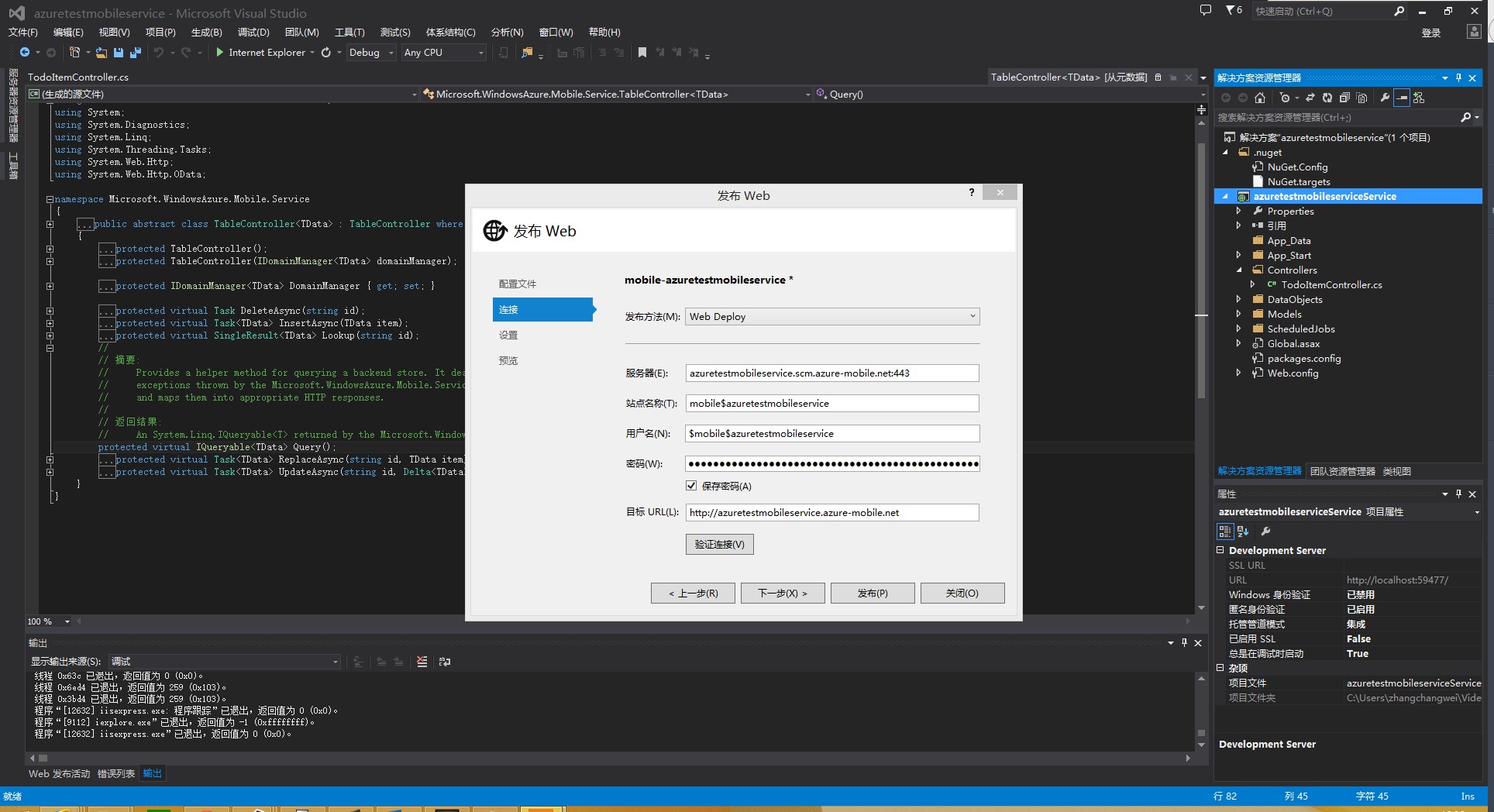
Task: Click the properties wrench in Solution Explorer toolbar
Action: click(x=1385, y=98)
